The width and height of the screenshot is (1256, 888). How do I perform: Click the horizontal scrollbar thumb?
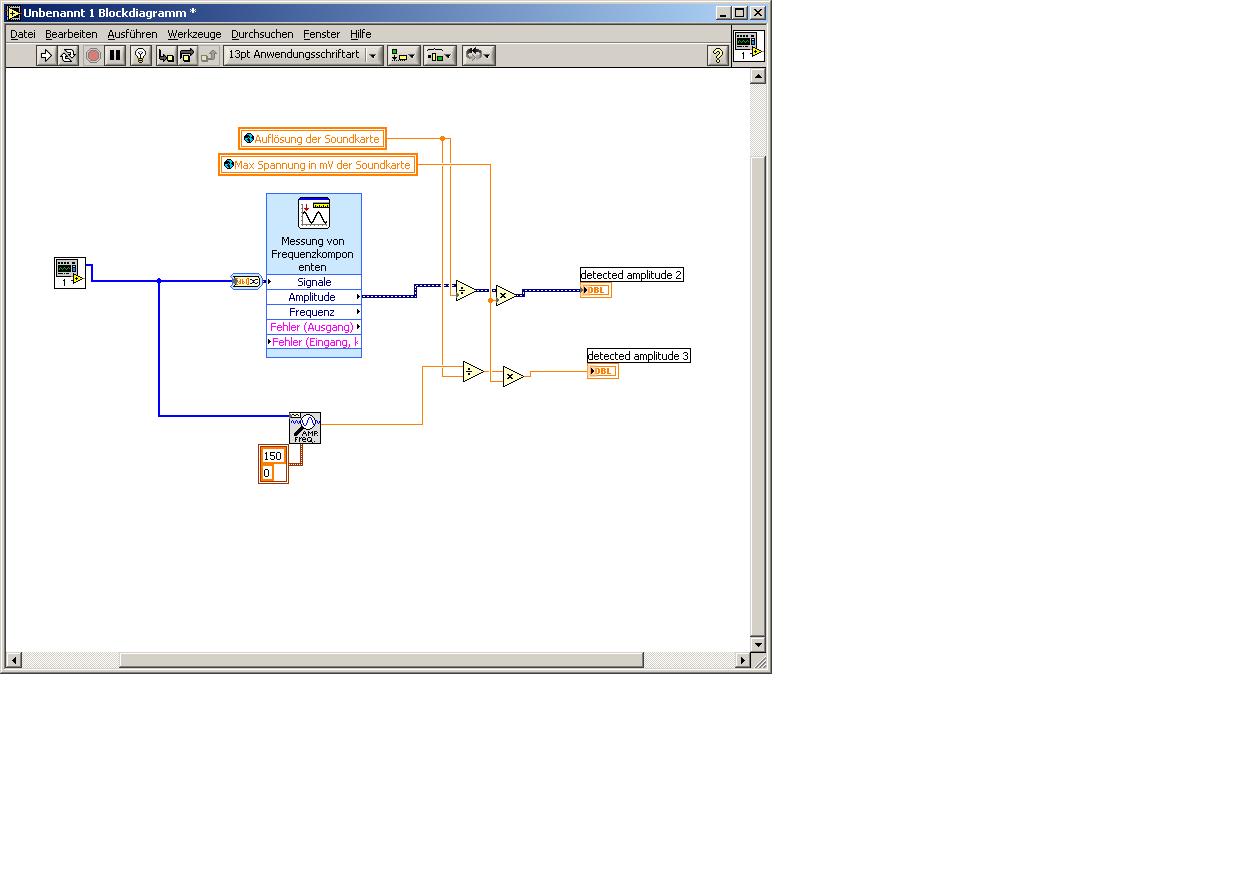click(381, 660)
